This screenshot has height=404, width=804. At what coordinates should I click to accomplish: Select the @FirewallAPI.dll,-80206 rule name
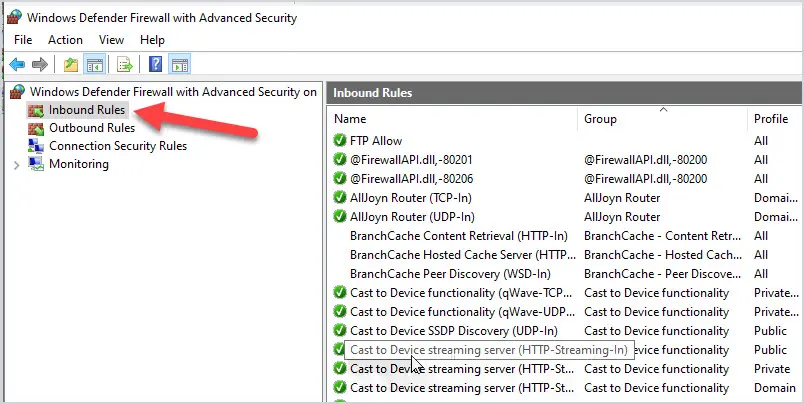coord(411,178)
